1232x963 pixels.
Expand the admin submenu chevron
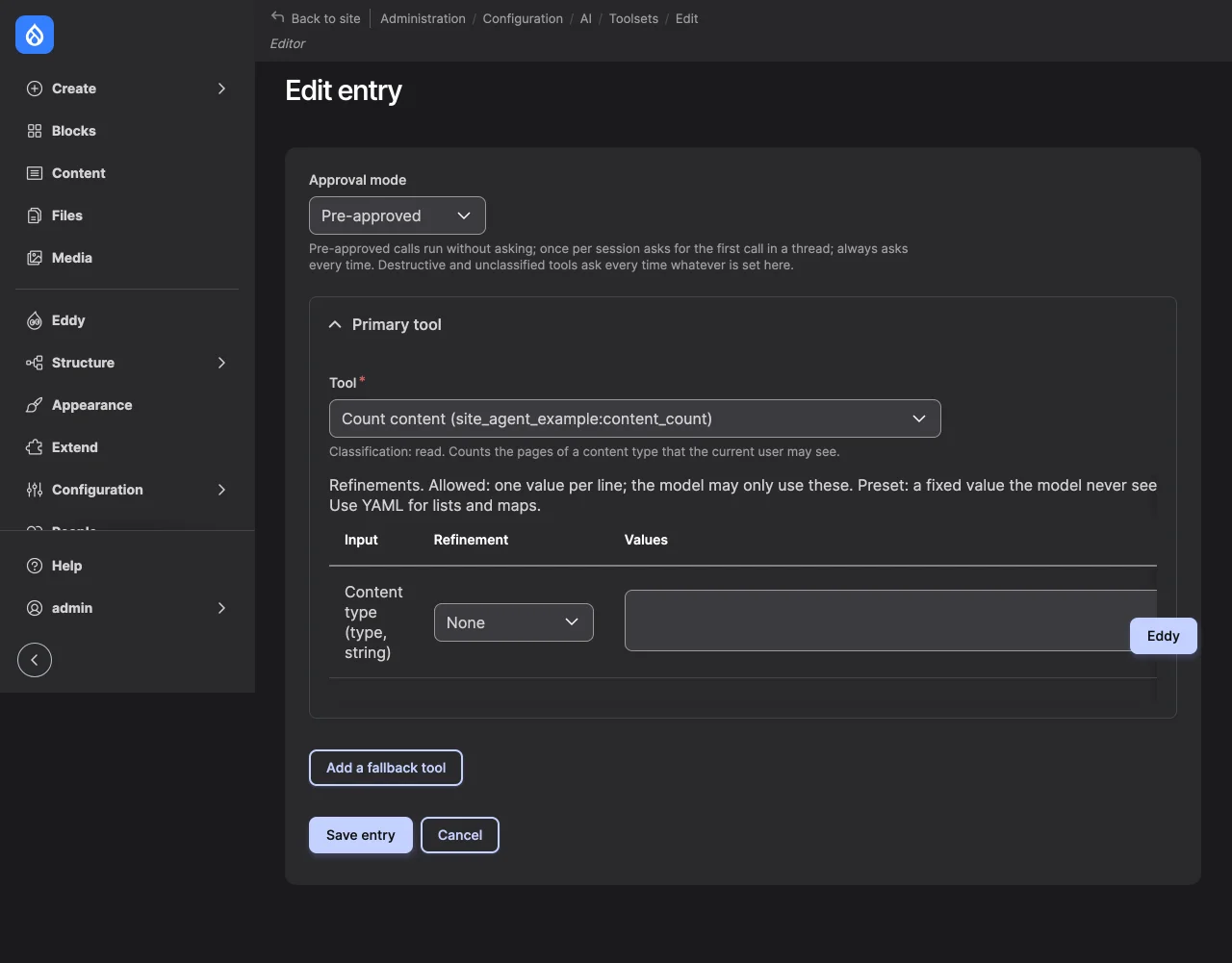[x=221, y=608]
